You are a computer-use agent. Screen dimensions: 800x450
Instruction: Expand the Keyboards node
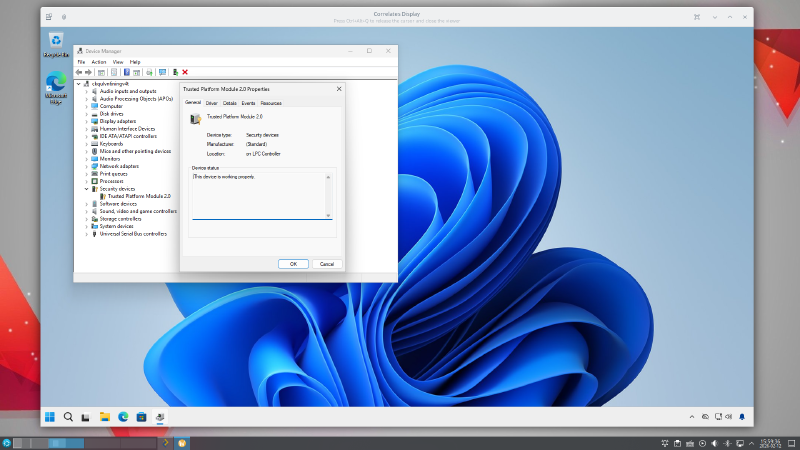click(x=86, y=144)
